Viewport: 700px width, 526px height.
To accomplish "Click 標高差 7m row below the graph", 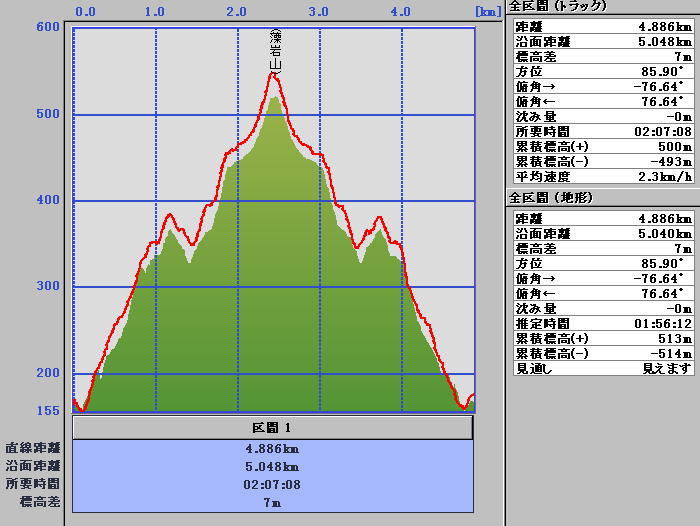I will [272, 502].
